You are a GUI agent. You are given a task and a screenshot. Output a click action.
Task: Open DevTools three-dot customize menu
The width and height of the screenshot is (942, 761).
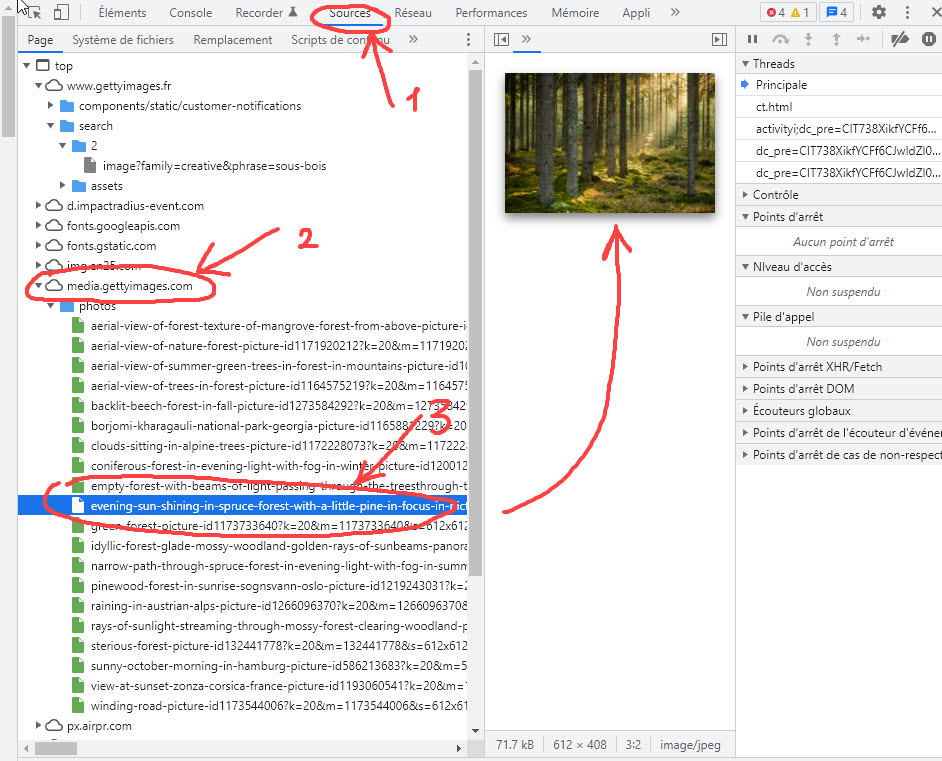point(907,12)
